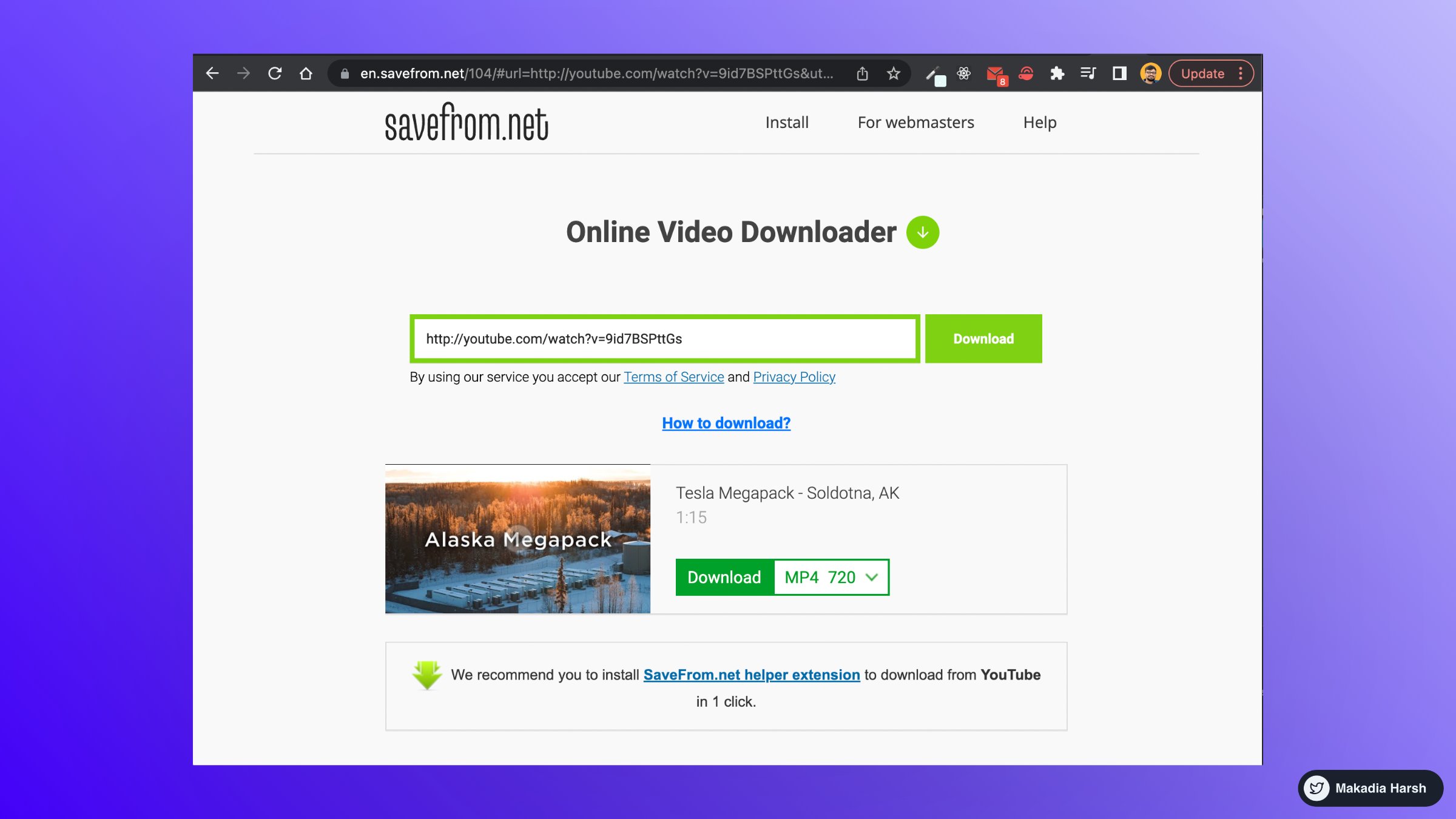The width and height of the screenshot is (1456, 819).
Task: Expand the MP4 720 format dropdown
Action: coord(831,577)
